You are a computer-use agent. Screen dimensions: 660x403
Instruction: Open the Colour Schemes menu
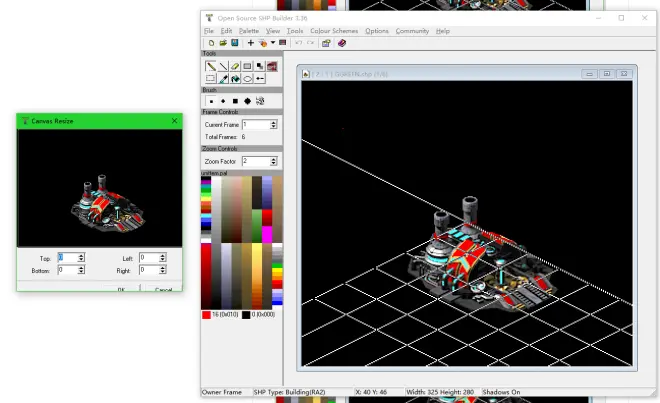pyautogui.click(x=334, y=31)
